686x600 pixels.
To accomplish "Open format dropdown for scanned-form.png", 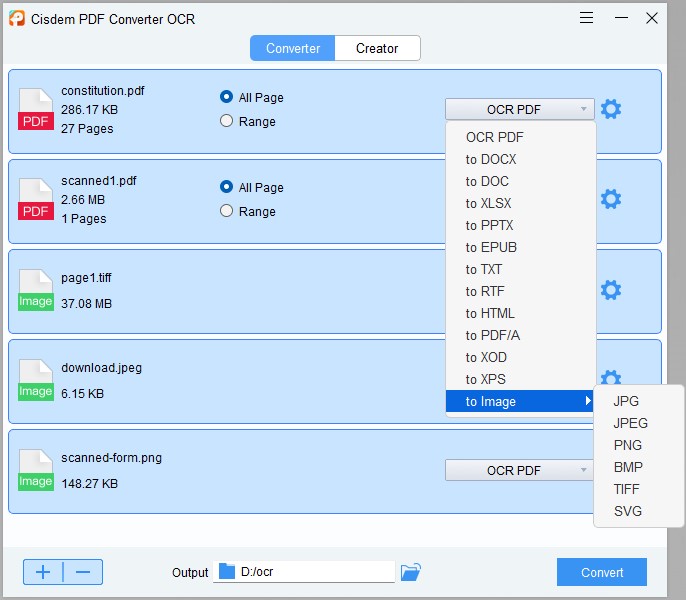I will click(x=519, y=470).
